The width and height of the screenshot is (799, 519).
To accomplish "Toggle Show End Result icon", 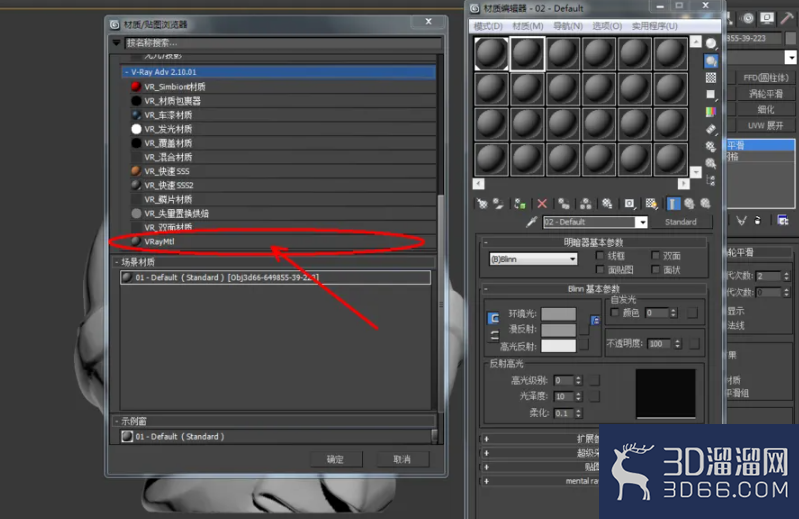I will click(673, 204).
